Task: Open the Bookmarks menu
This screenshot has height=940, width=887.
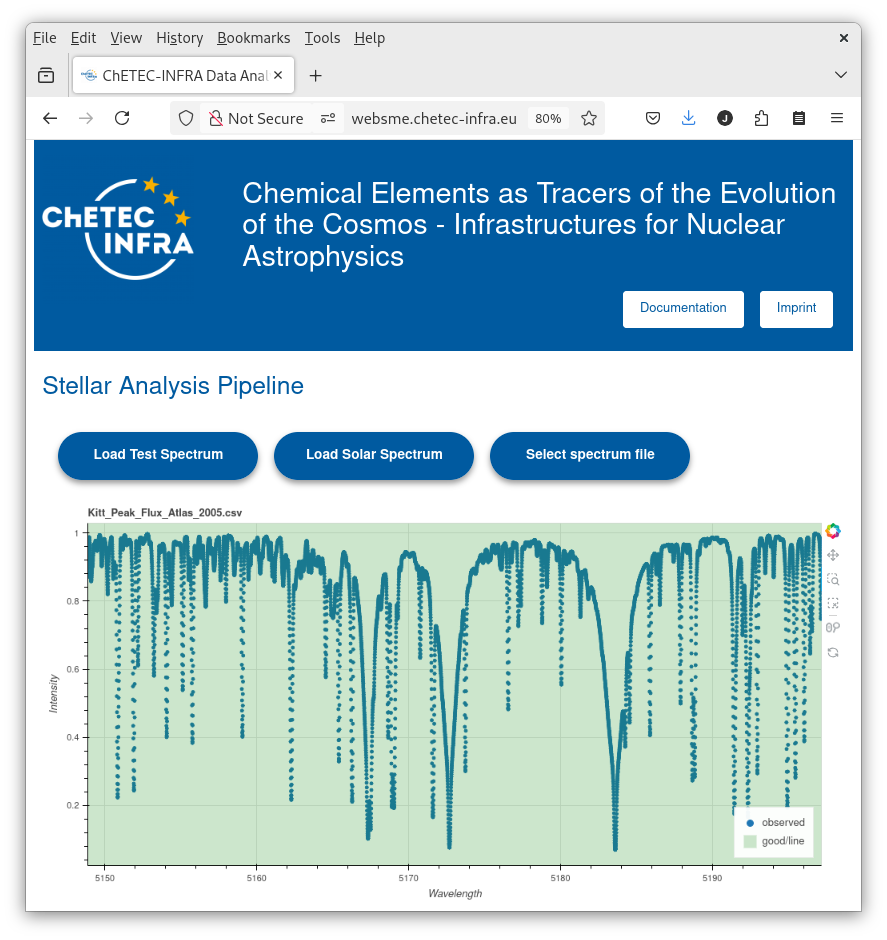Action: click(x=253, y=38)
